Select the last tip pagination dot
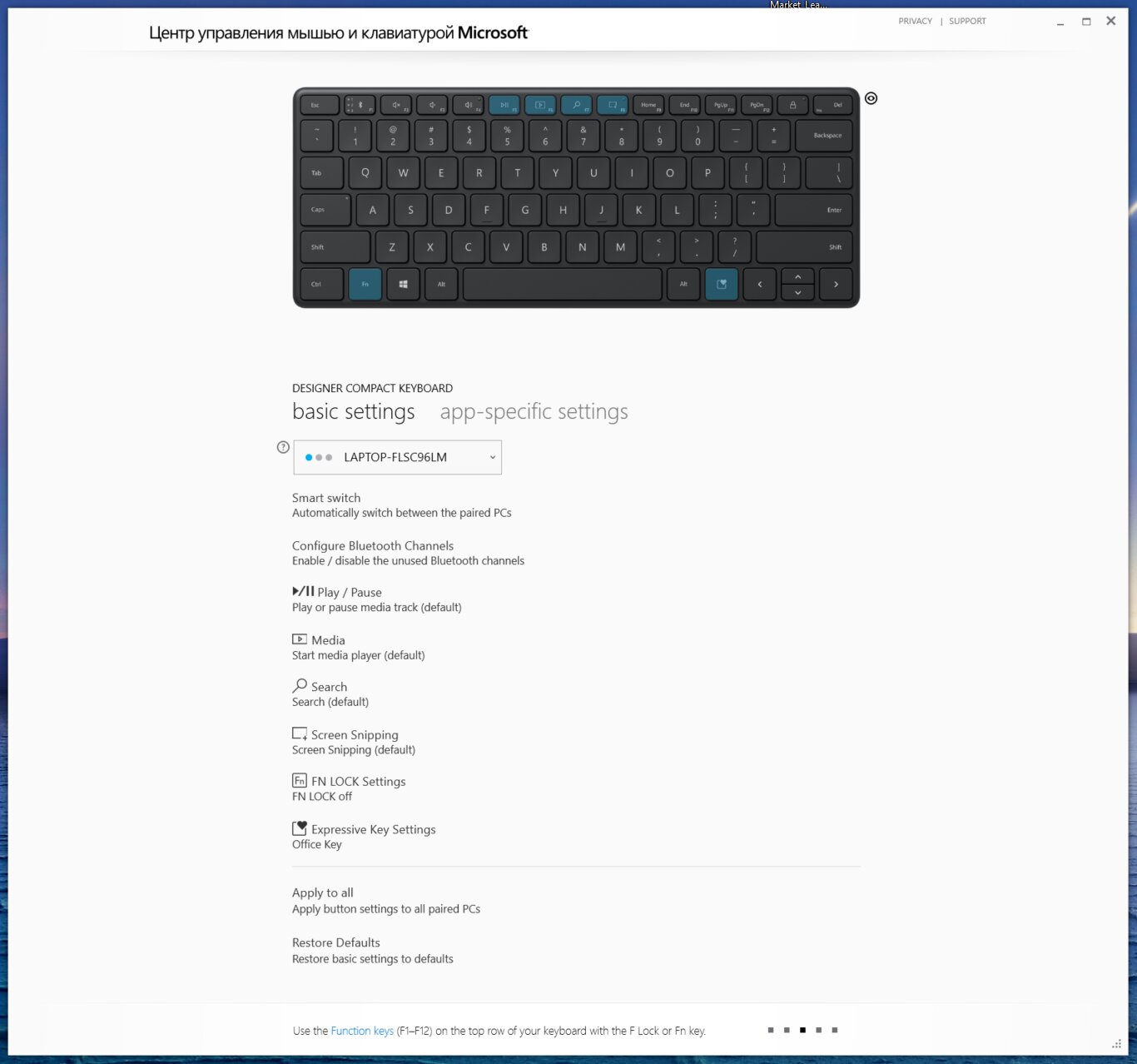1137x1064 pixels. (835, 1030)
